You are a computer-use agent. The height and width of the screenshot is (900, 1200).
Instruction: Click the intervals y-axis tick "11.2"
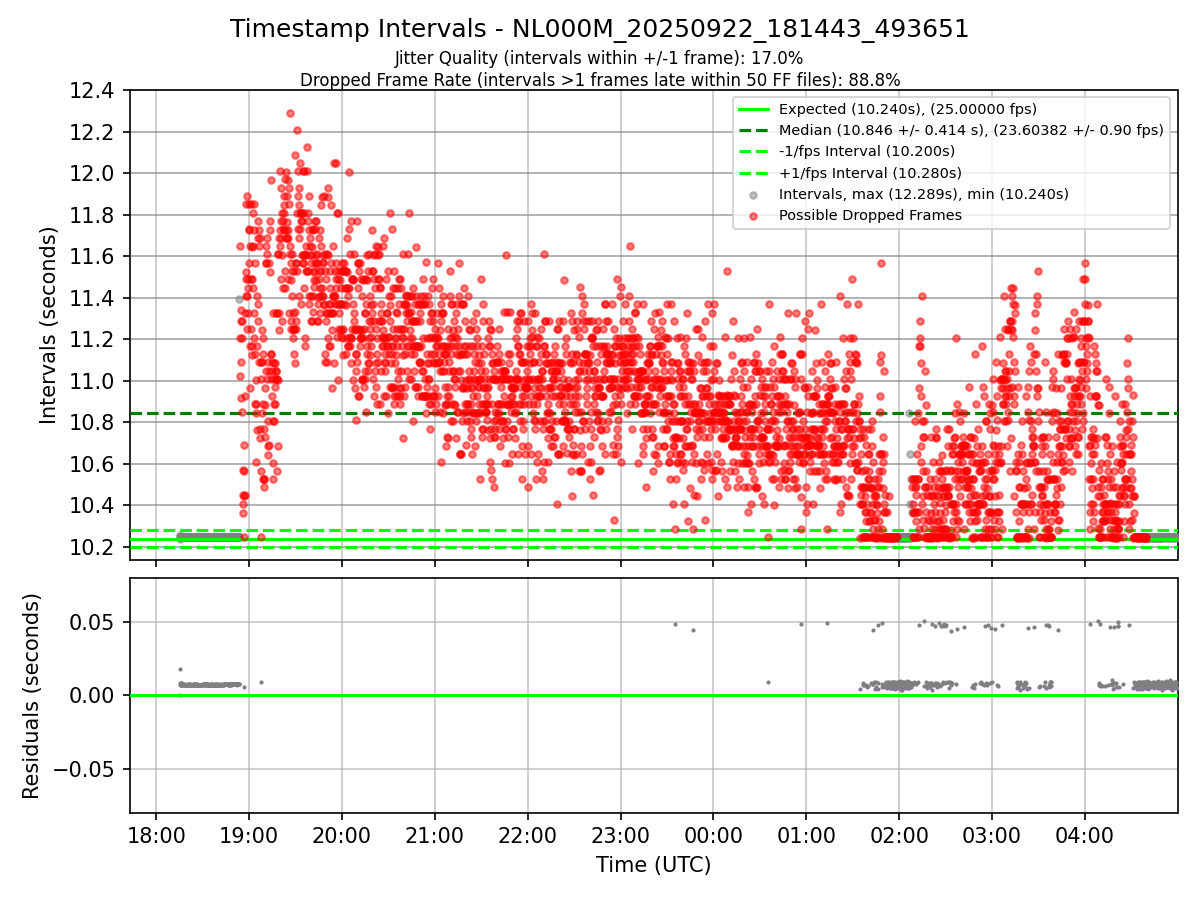(92, 340)
